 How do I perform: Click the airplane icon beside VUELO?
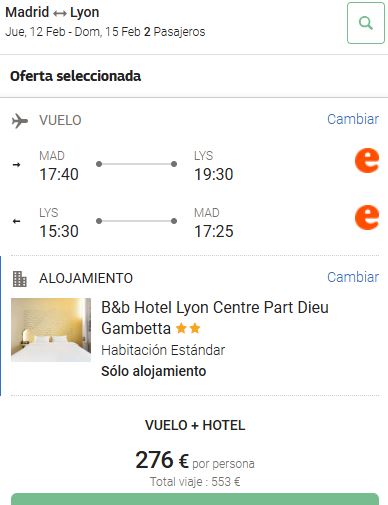[x=20, y=121]
